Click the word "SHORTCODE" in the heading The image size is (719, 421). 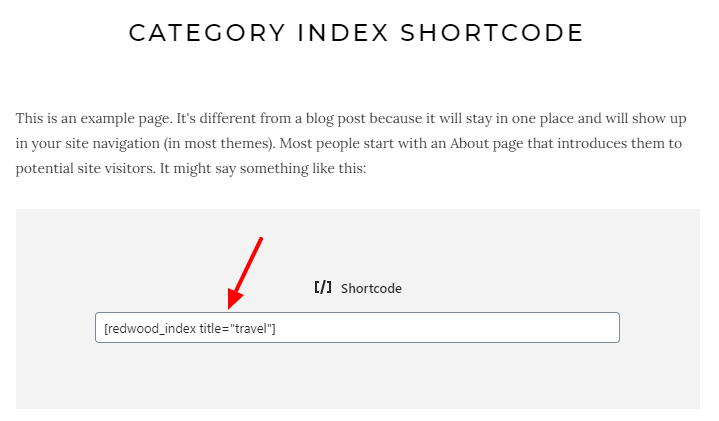(492, 33)
